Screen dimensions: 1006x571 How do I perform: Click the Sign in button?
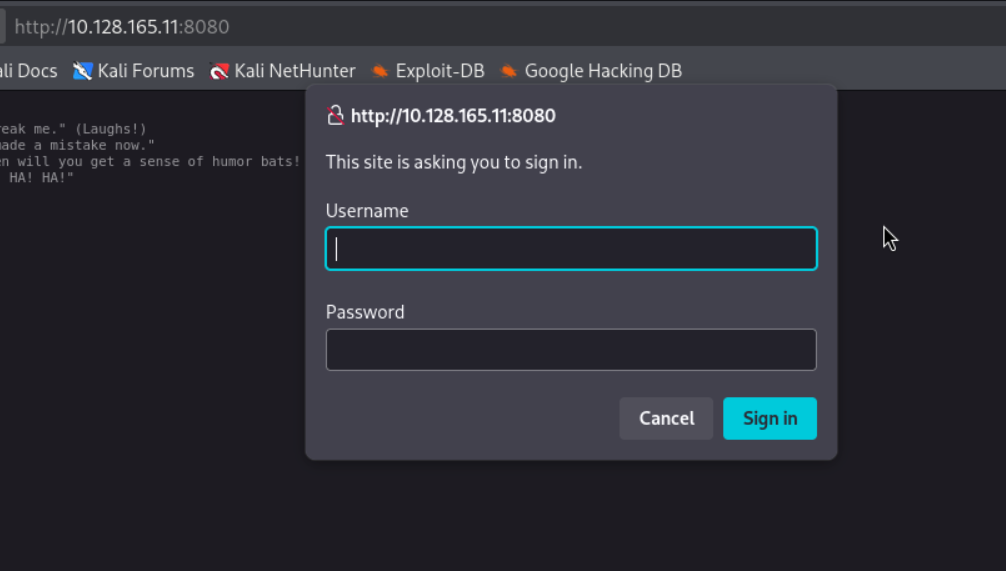(x=769, y=418)
